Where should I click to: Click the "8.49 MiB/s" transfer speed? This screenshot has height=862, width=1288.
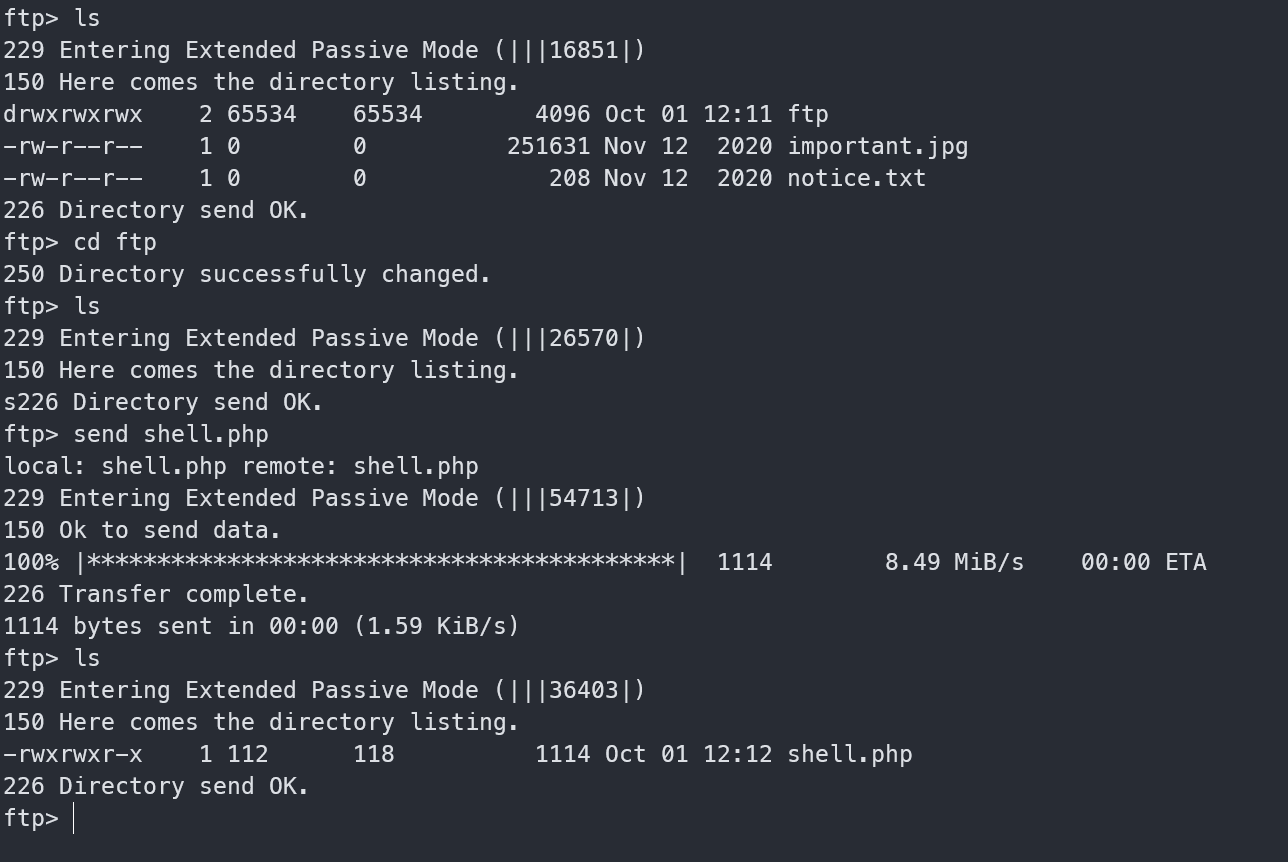click(x=954, y=562)
